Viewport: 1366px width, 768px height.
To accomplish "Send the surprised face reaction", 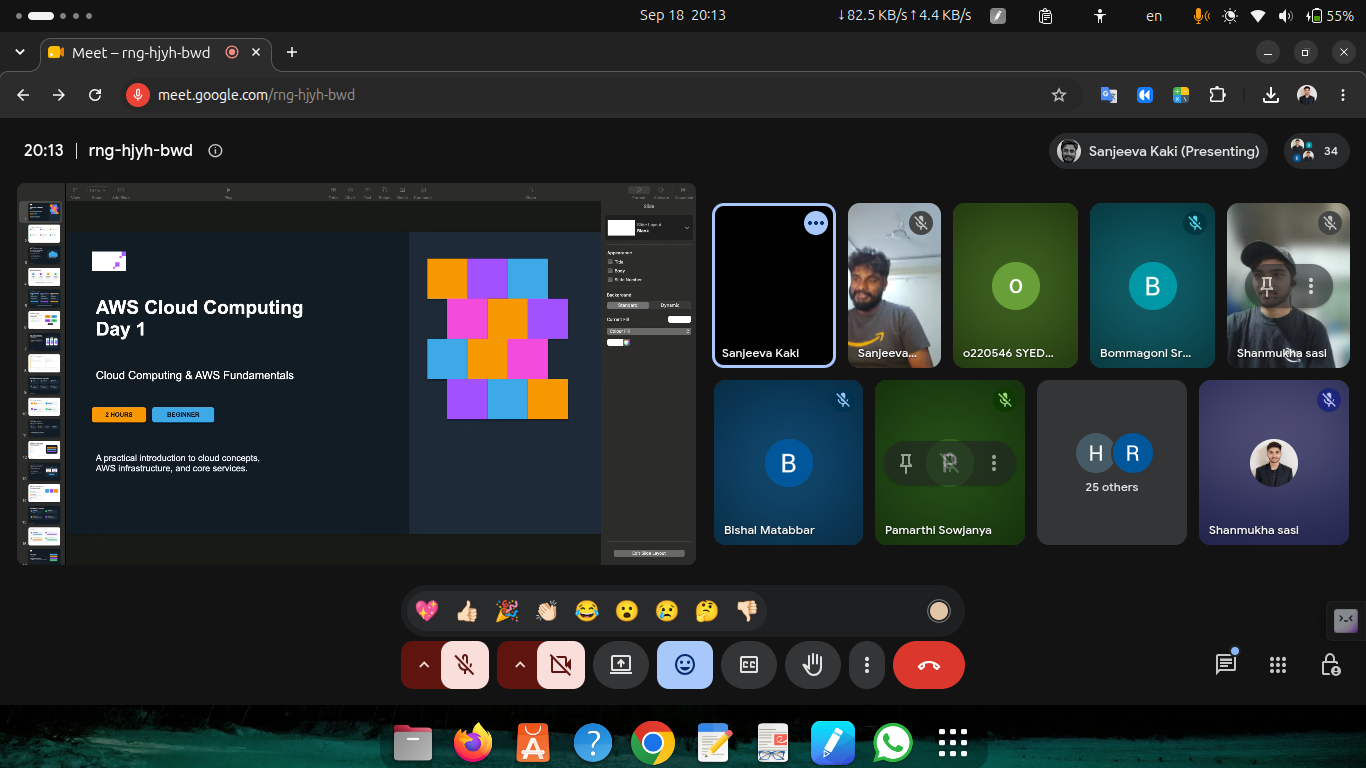I will 627,611.
